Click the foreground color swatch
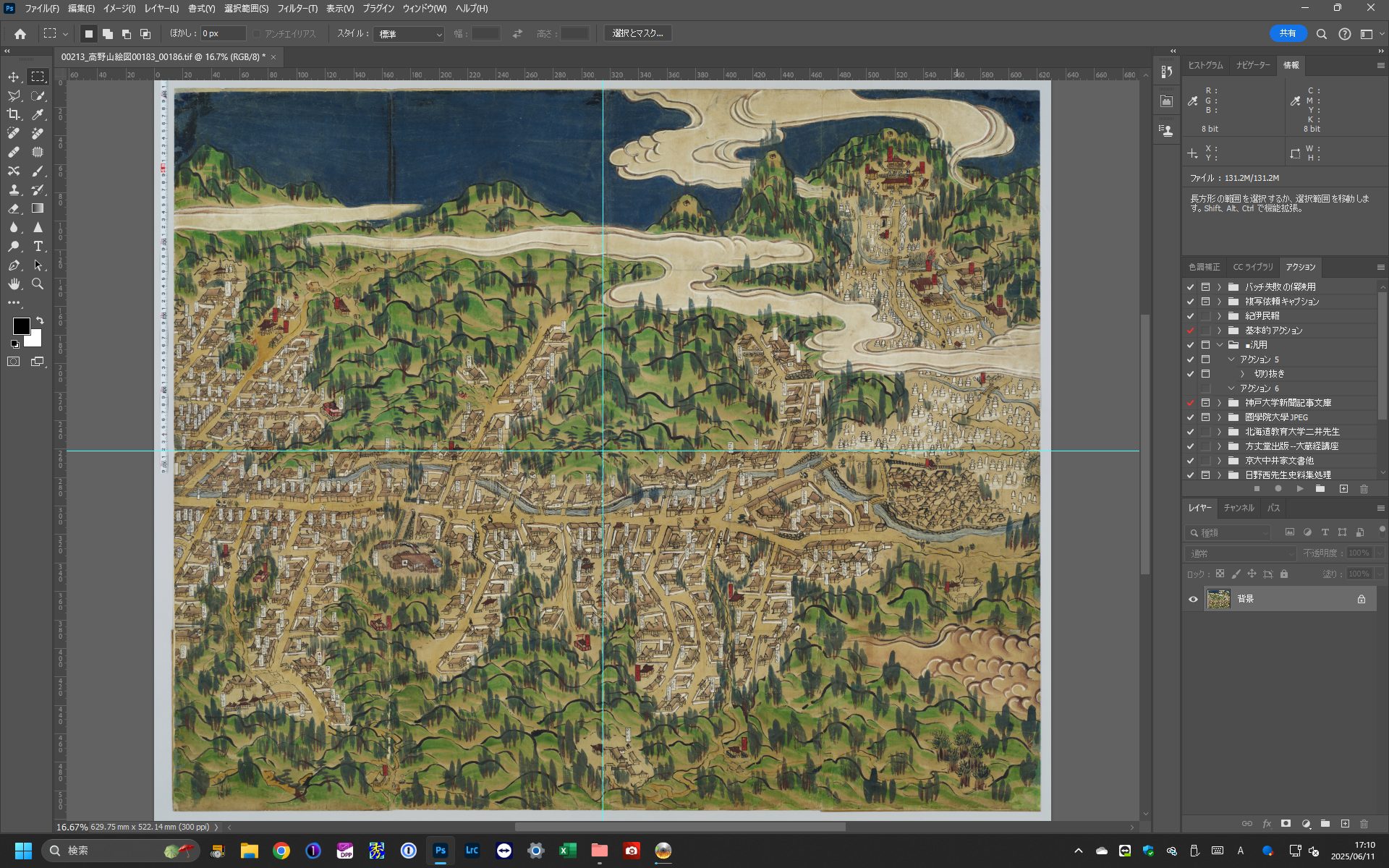Viewport: 1389px width, 868px height. (21, 326)
